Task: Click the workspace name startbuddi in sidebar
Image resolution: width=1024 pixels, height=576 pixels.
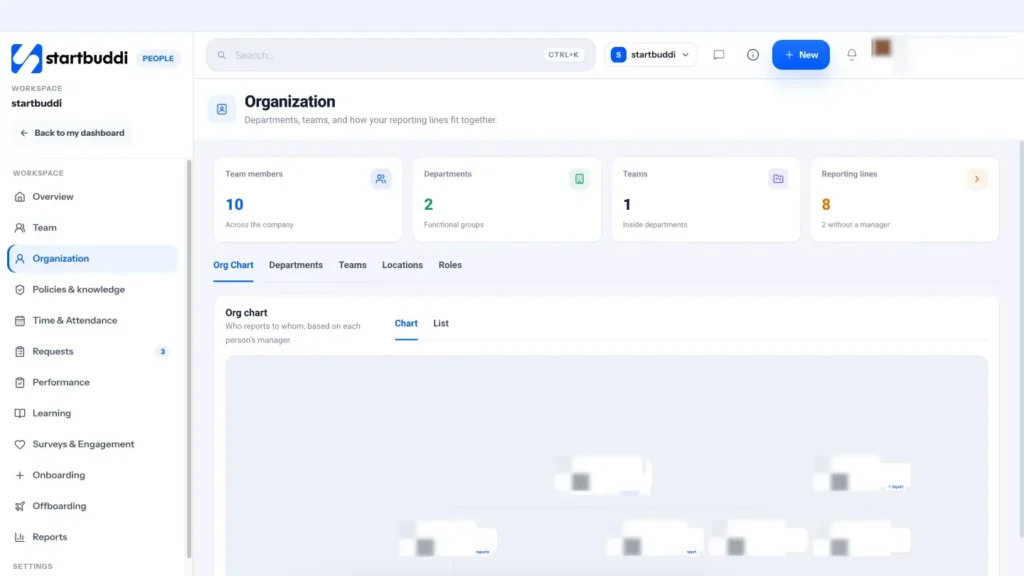Action: 37,103
